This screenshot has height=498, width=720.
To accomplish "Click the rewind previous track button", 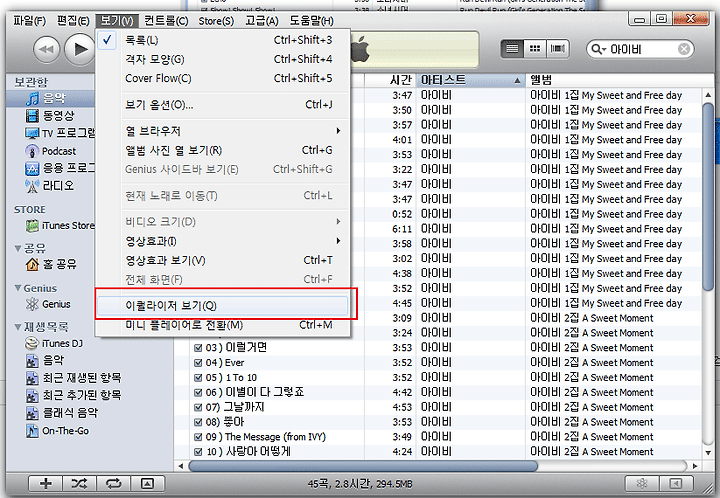I will (46, 49).
